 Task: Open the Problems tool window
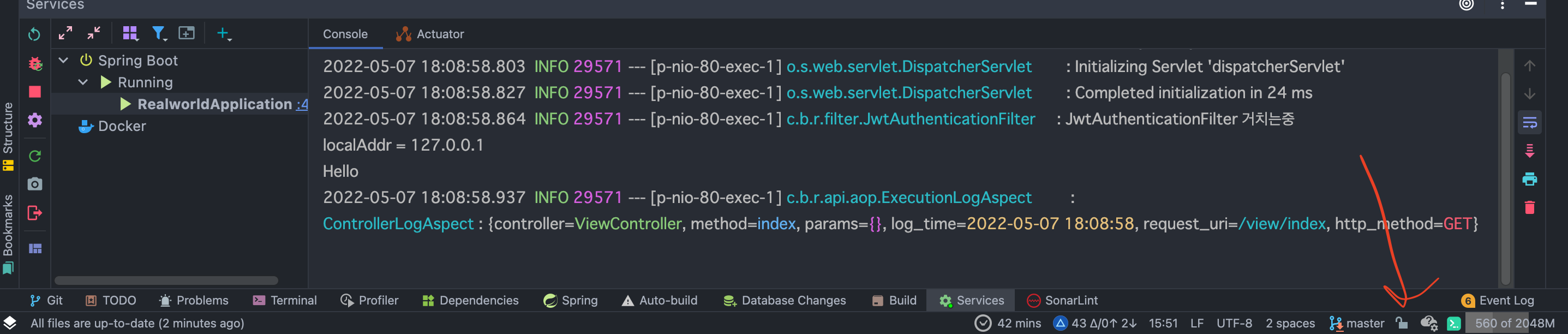point(194,300)
